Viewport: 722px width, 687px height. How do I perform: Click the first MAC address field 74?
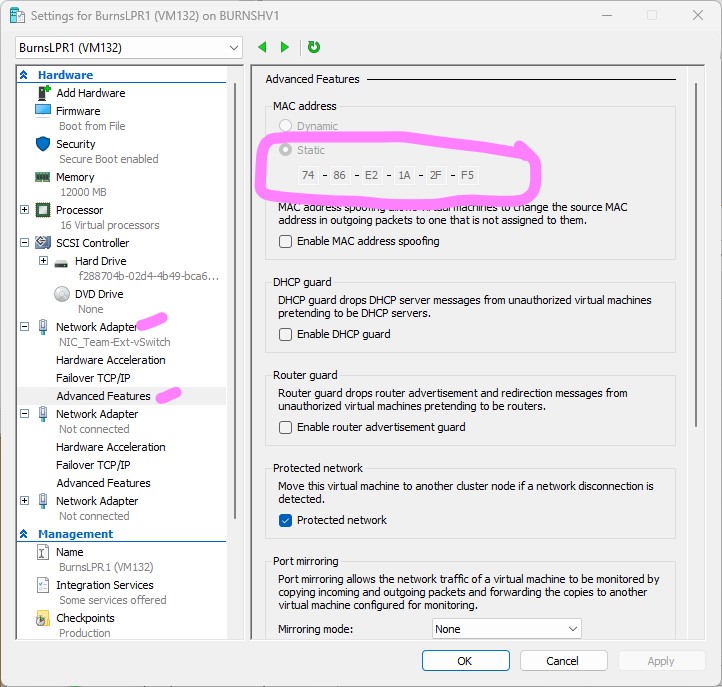pyautogui.click(x=308, y=175)
